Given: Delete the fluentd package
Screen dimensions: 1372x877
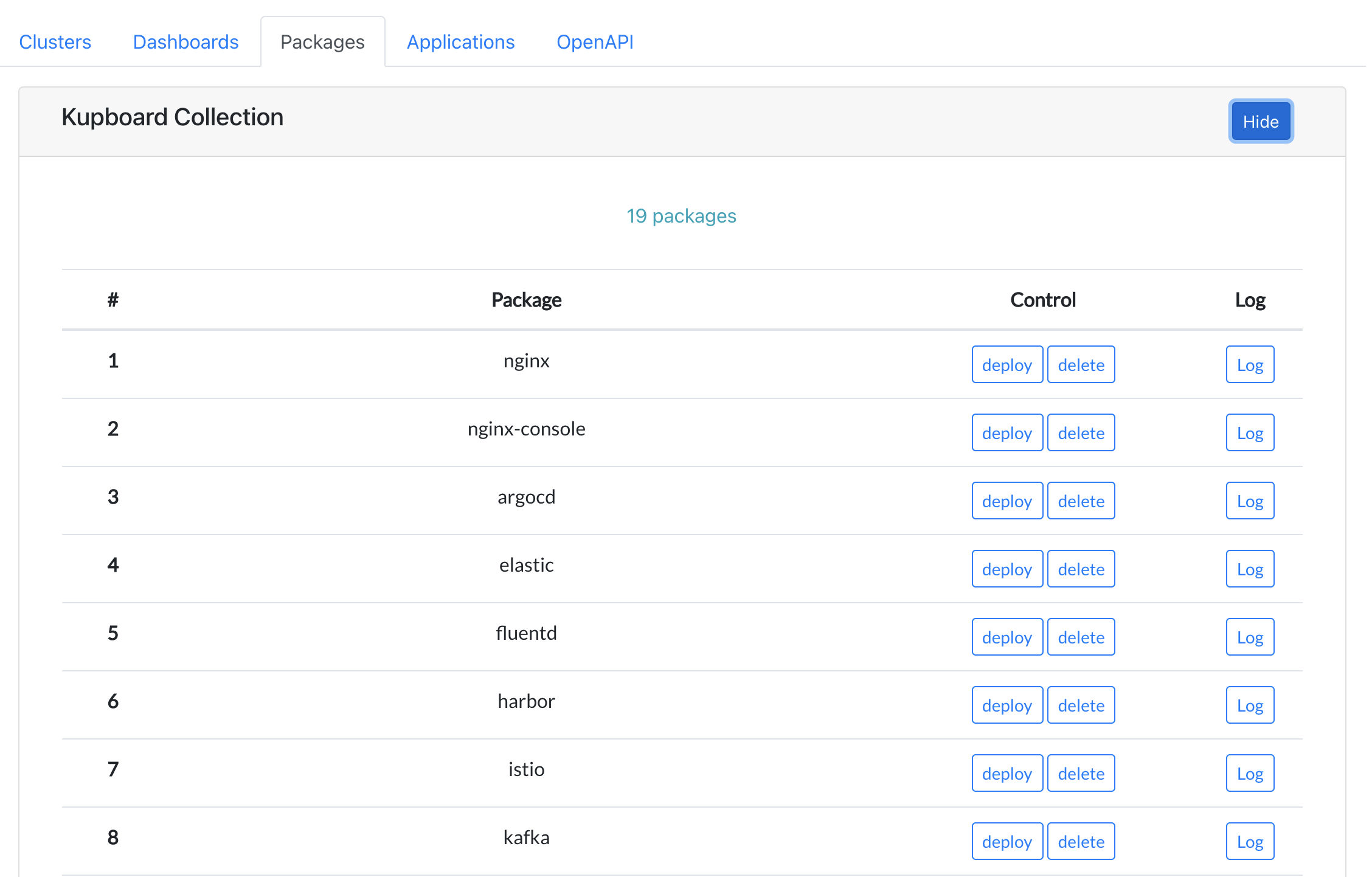Looking at the screenshot, I should point(1081,637).
